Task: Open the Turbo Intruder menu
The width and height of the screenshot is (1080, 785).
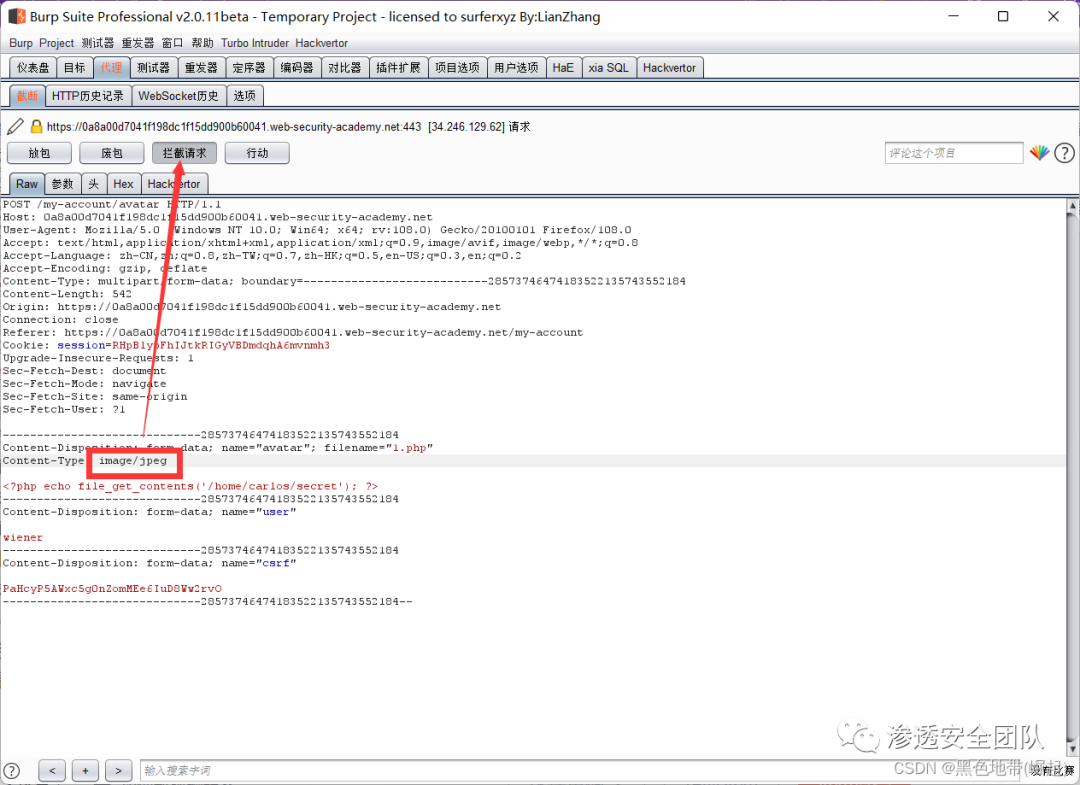Action: coord(255,43)
